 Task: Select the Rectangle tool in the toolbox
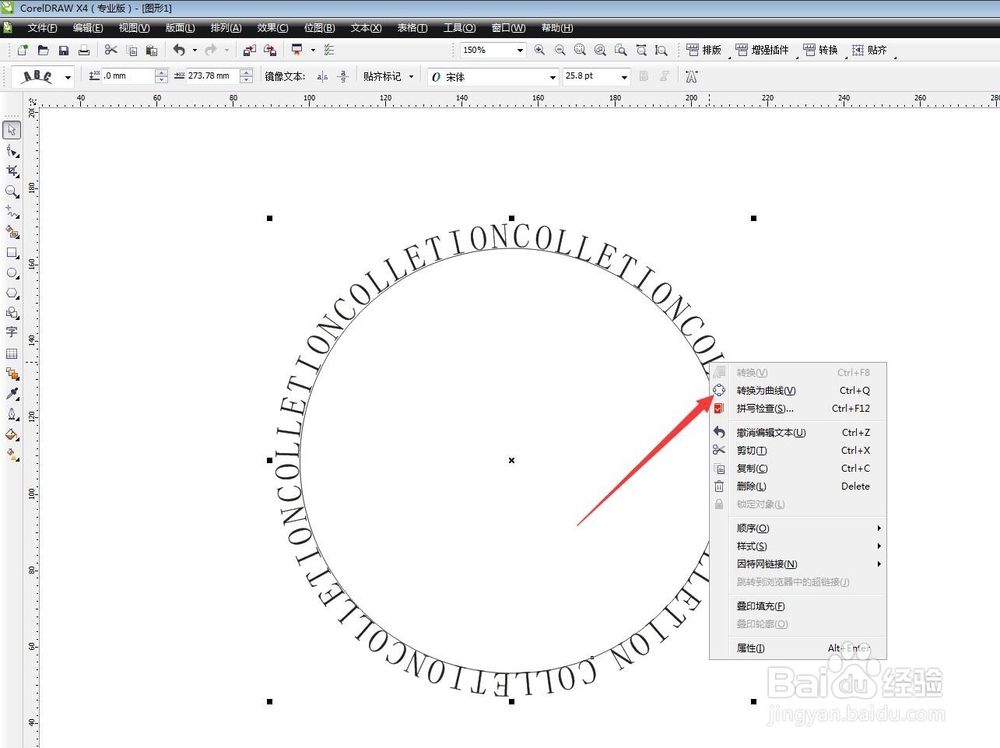coord(11,253)
